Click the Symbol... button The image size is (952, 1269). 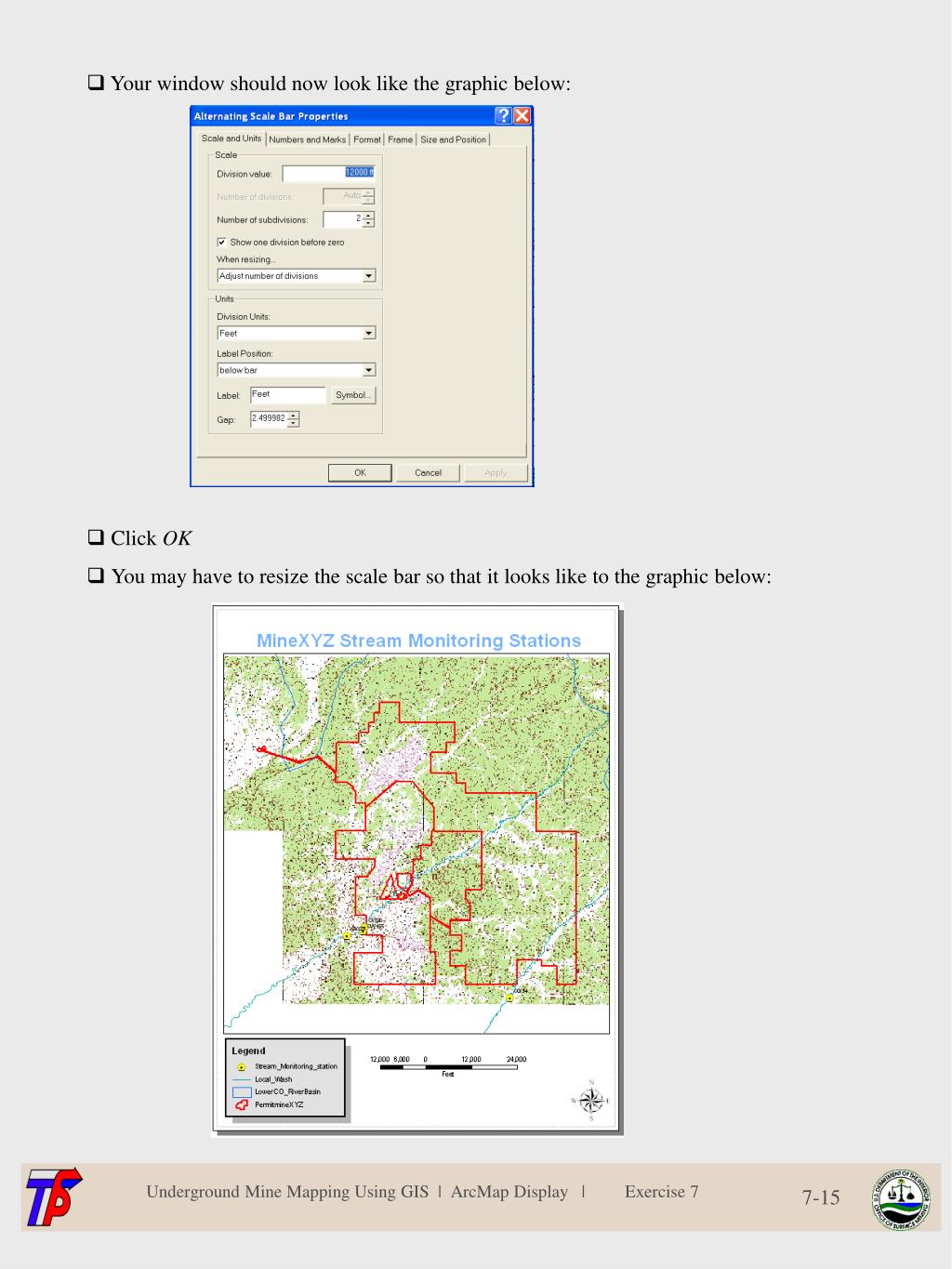(x=353, y=395)
